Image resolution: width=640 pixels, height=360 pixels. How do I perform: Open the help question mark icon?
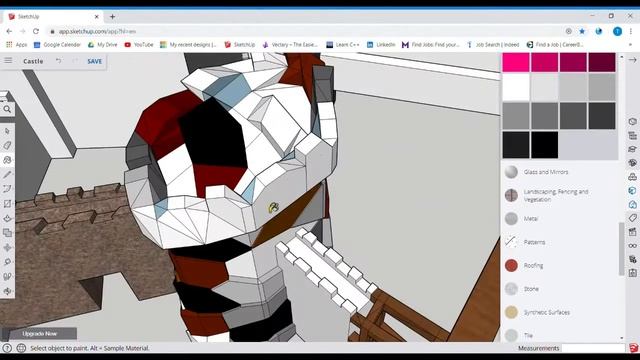[7, 348]
